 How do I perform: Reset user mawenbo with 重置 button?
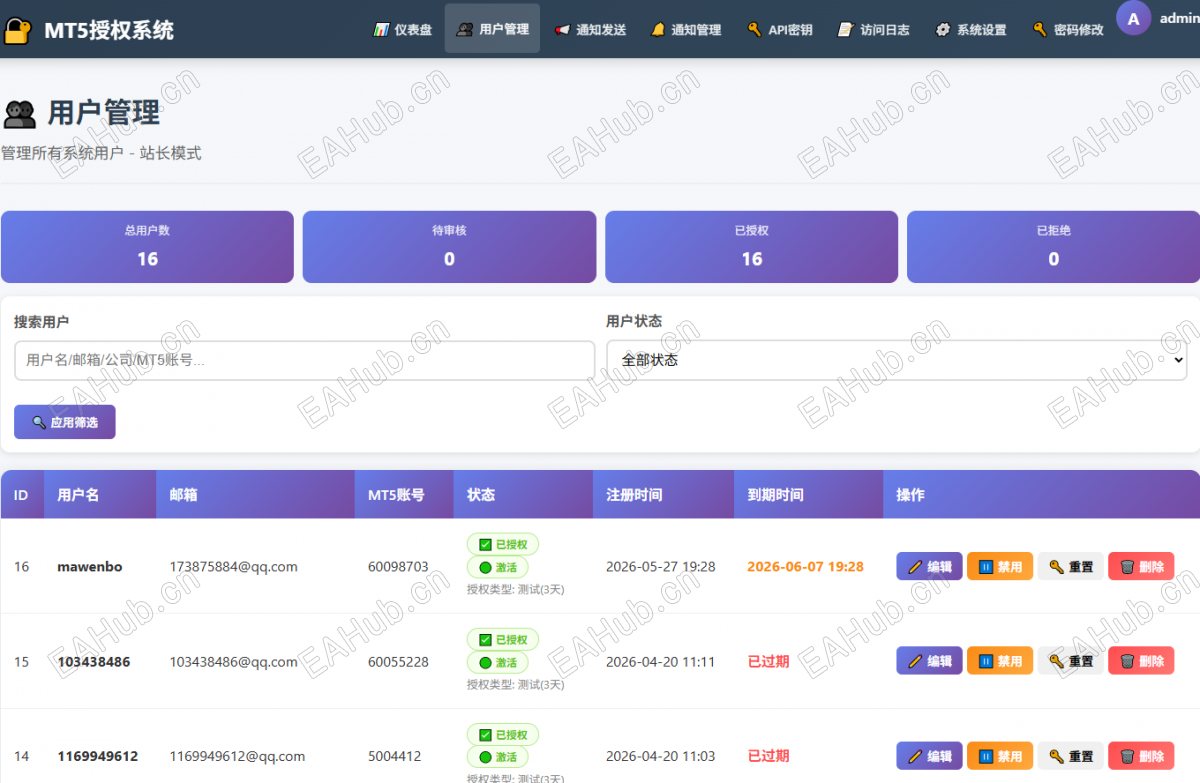pos(1071,566)
